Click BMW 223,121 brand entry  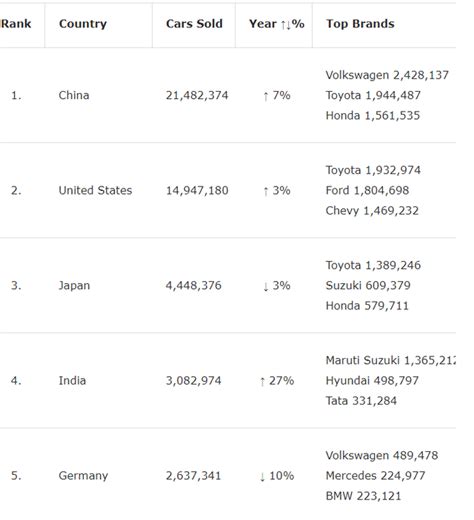pyautogui.click(x=363, y=496)
